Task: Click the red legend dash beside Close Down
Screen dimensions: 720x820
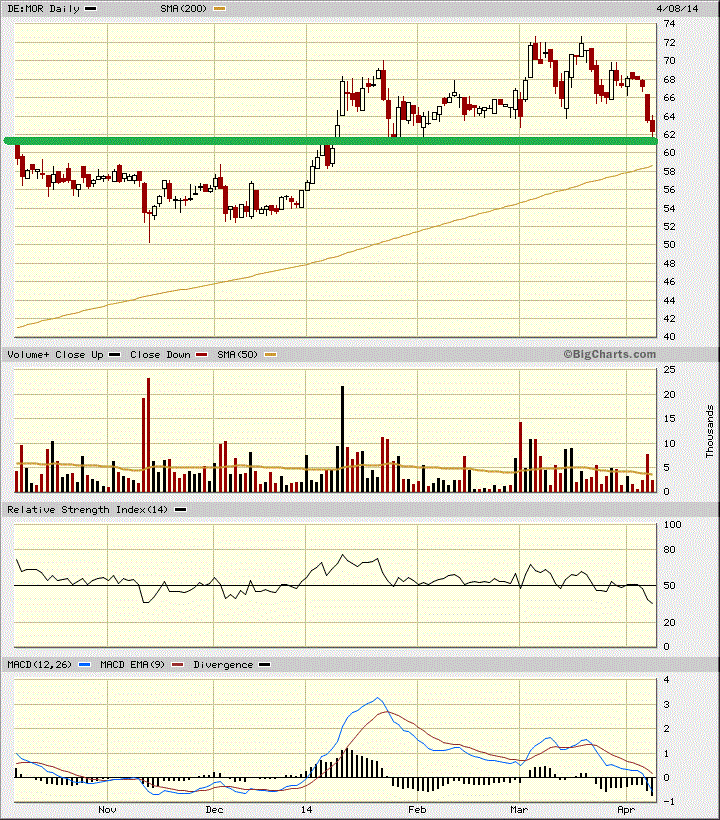Action: click(202, 355)
